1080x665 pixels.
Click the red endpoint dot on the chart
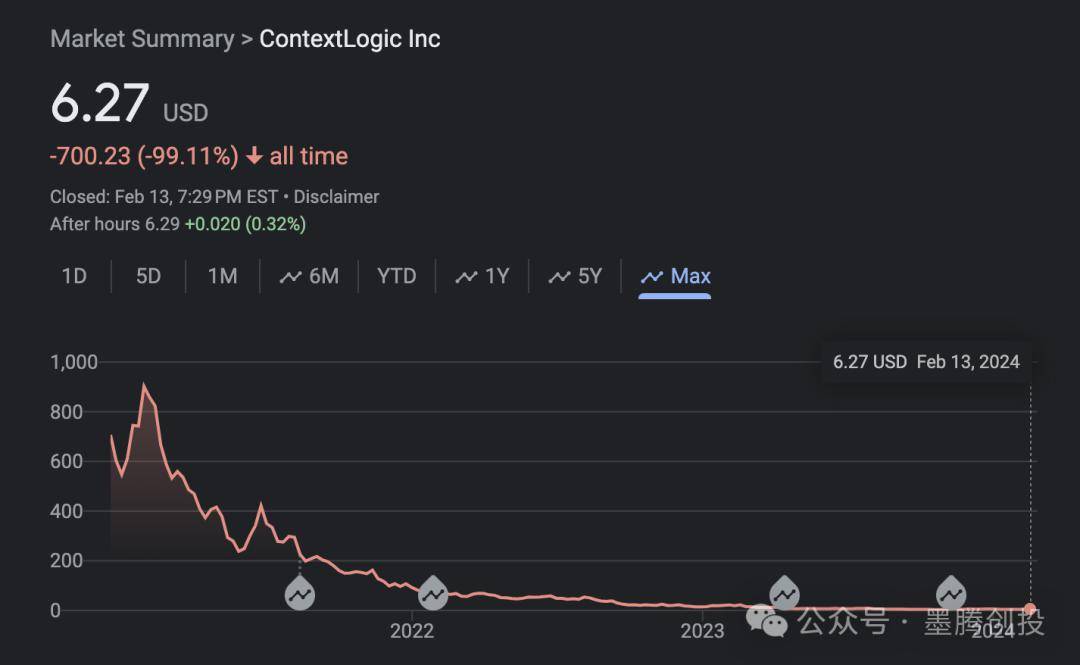pyautogui.click(x=1031, y=609)
